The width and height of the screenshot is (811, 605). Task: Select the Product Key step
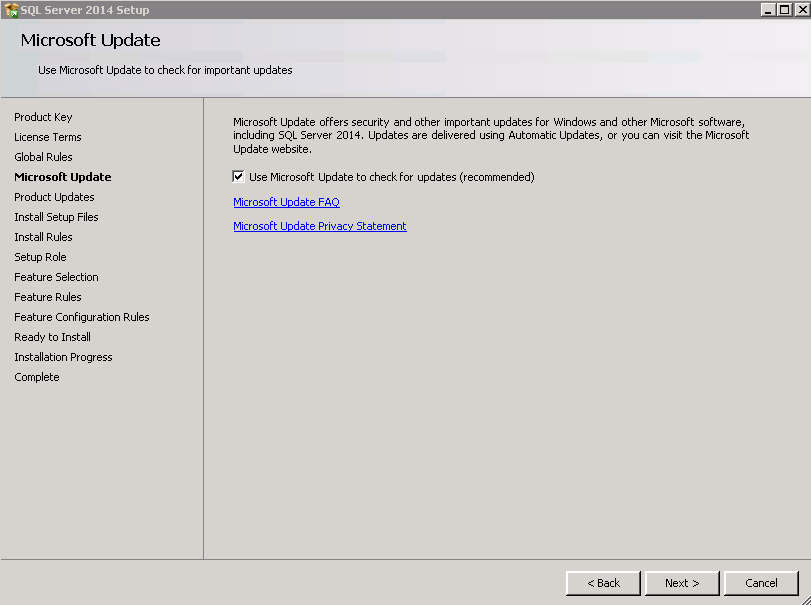pyautogui.click(x=43, y=117)
